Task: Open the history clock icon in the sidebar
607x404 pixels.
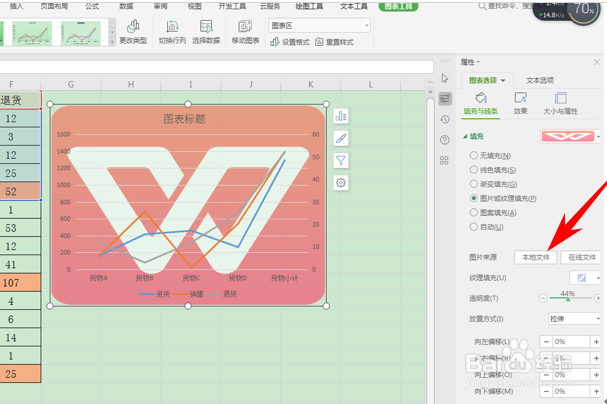Action: (x=445, y=120)
